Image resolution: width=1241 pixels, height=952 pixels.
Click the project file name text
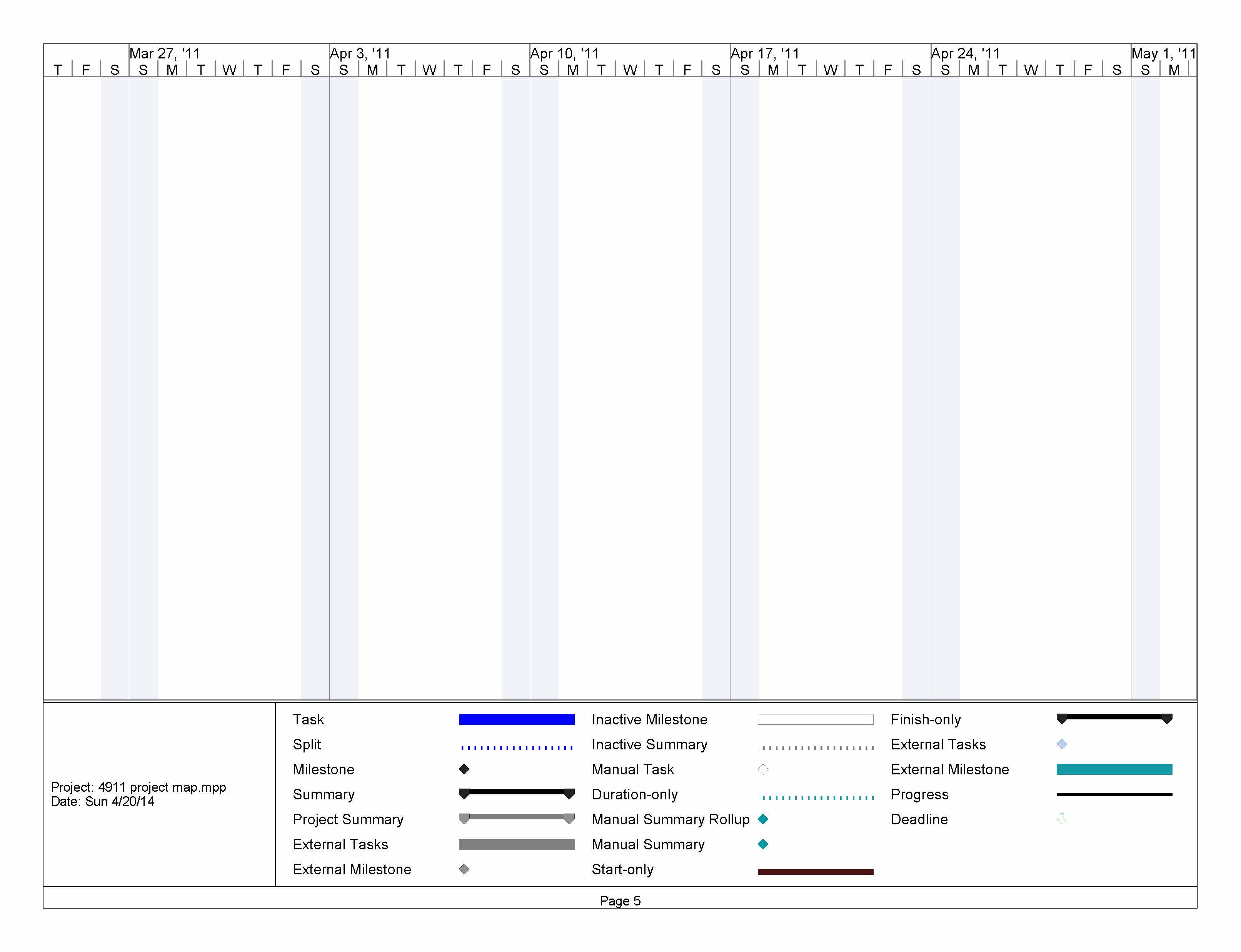coord(138,787)
